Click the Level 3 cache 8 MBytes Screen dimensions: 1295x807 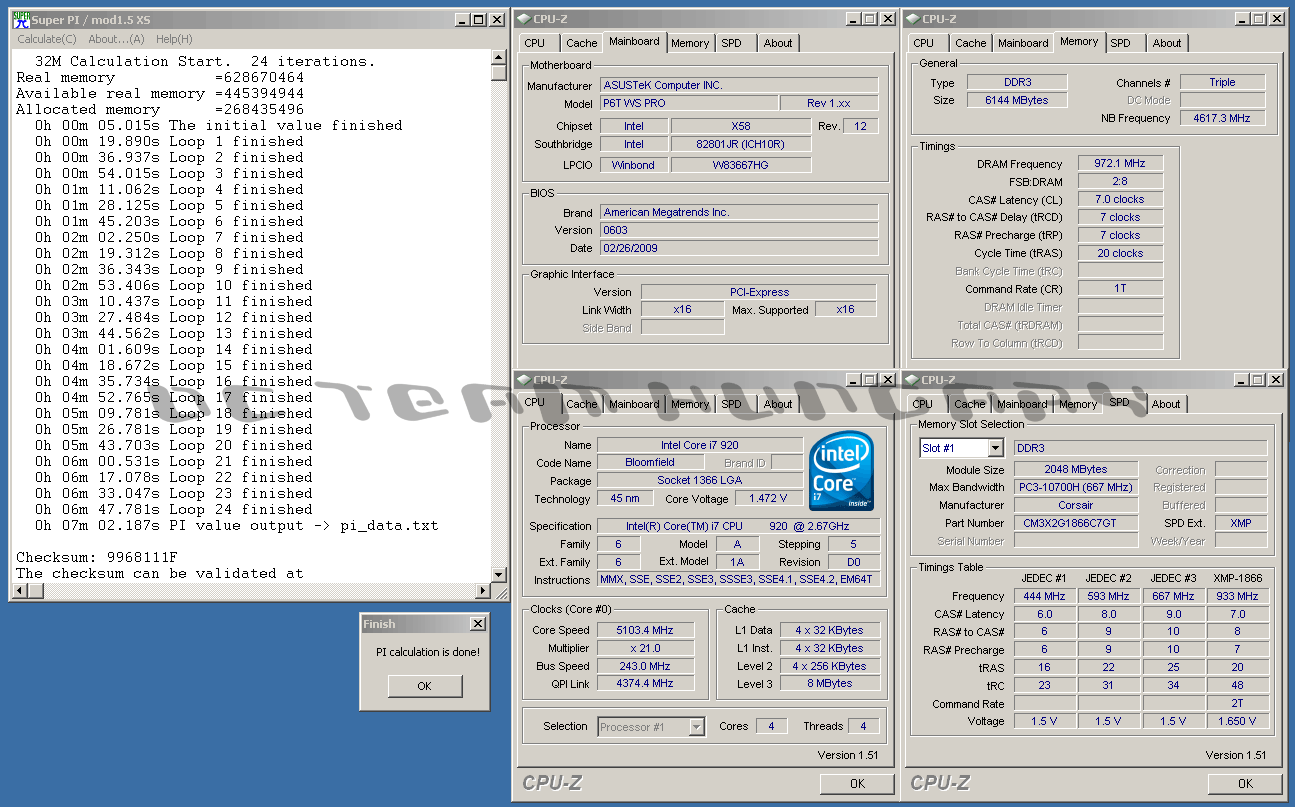point(830,684)
